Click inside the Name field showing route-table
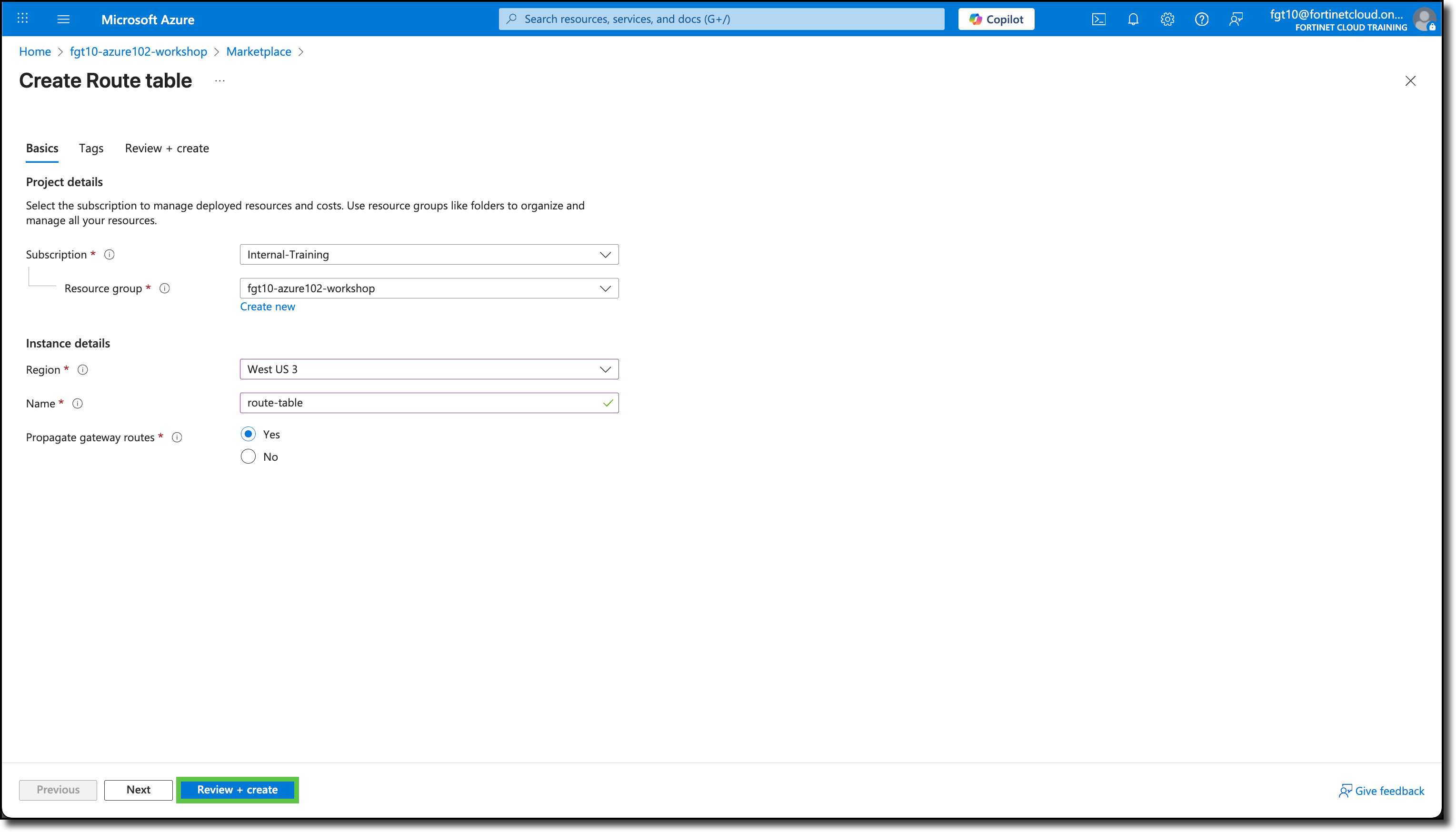This screenshot has width=1456, height=832. point(423,402)
